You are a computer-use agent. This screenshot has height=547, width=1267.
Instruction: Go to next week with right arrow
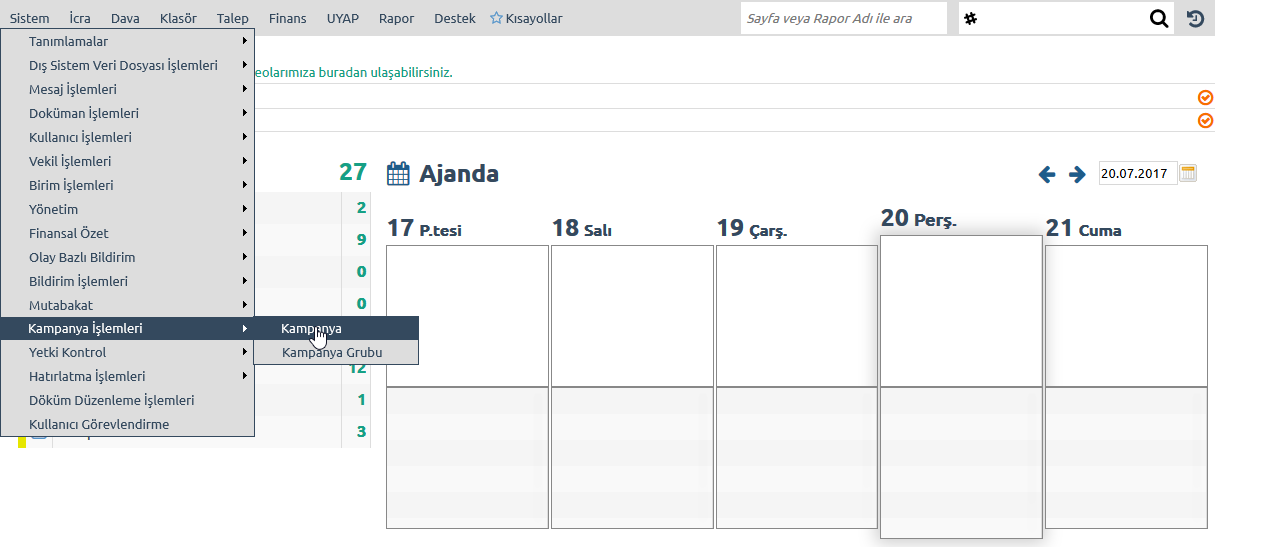[x=1077, y=174]
